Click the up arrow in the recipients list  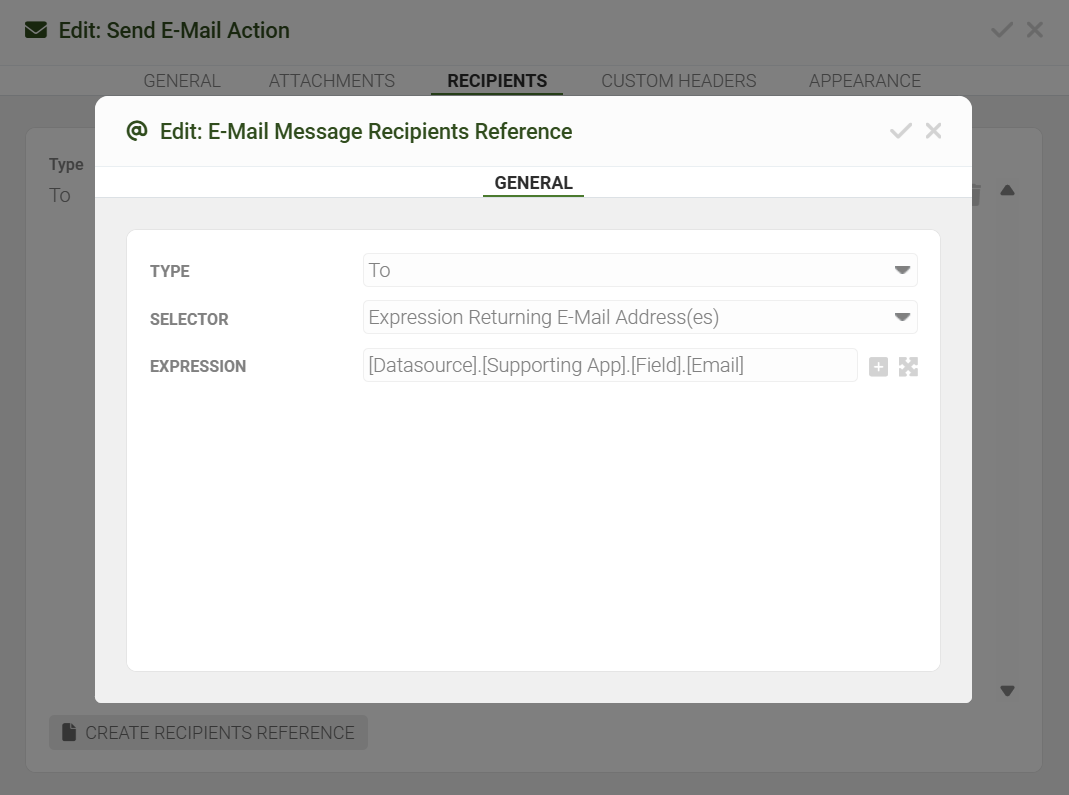click(x=1007, y=190)
